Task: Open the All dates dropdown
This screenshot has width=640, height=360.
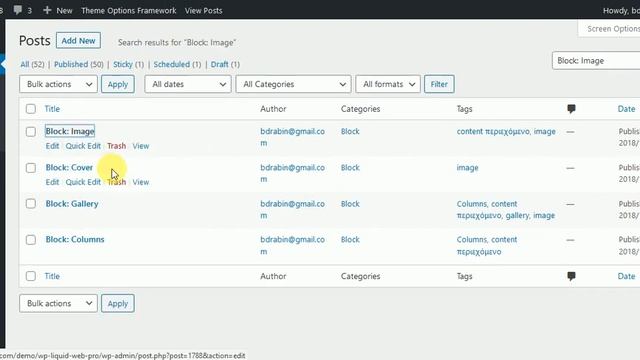Action: click(x=188, y=84)
